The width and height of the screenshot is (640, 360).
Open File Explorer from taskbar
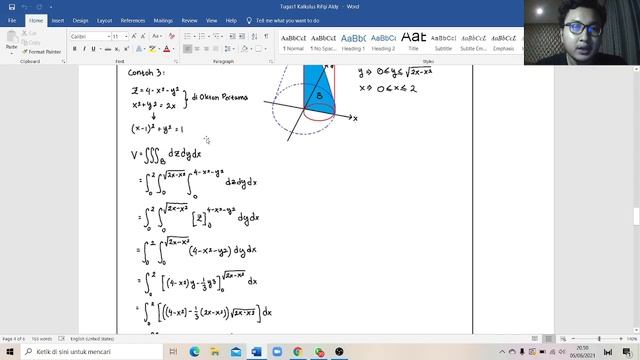point(215,351)
